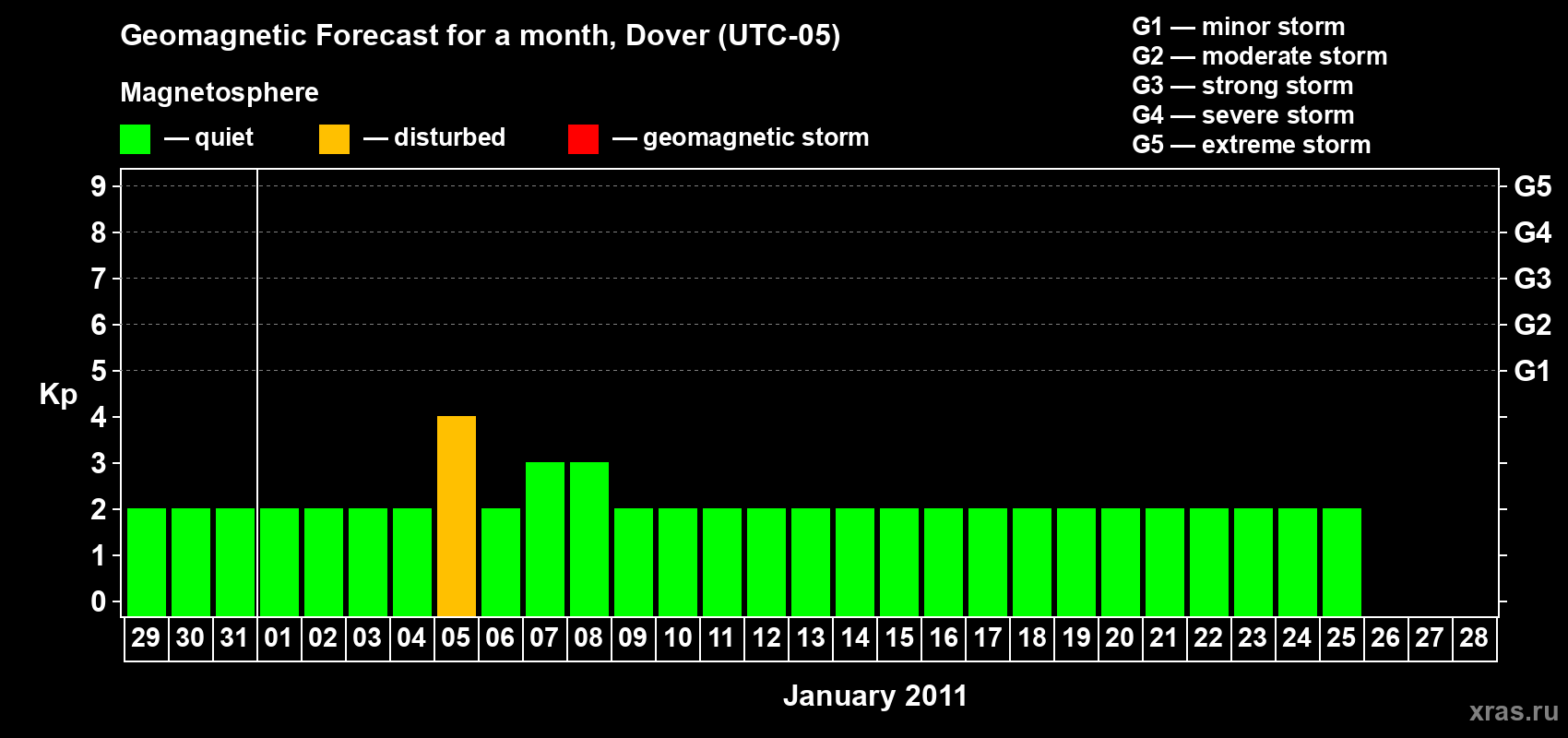Select the green bar for day 07
Image resolution: width=1568 pixels, height=738 pixels.
545,539
